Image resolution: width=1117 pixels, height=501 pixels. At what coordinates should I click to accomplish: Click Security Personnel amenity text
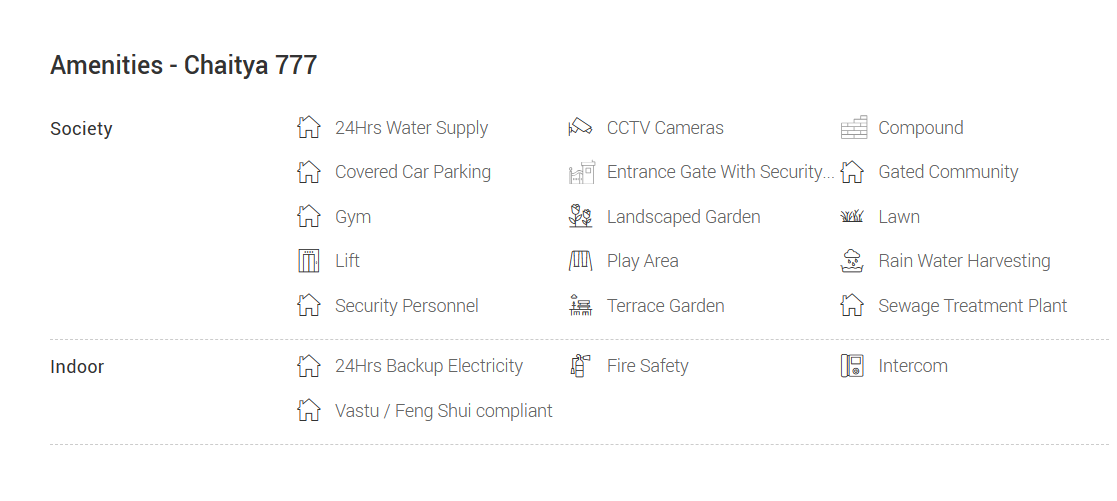pos(406,306)
